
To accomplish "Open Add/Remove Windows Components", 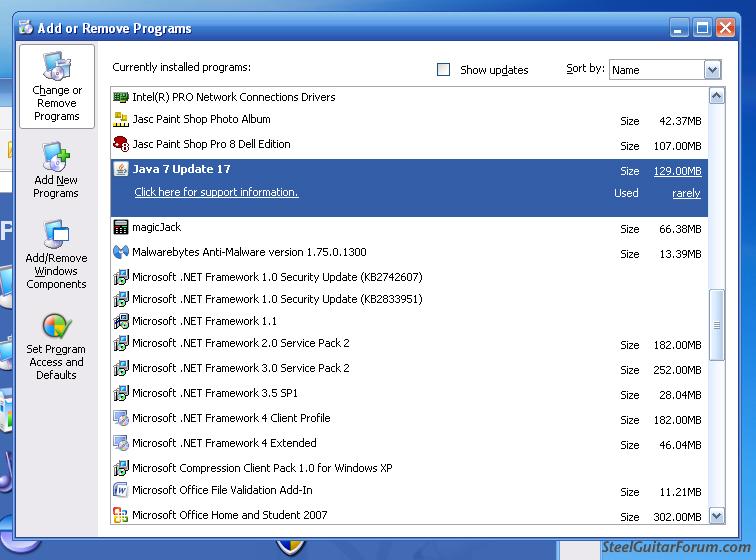I will click(56, 255).
